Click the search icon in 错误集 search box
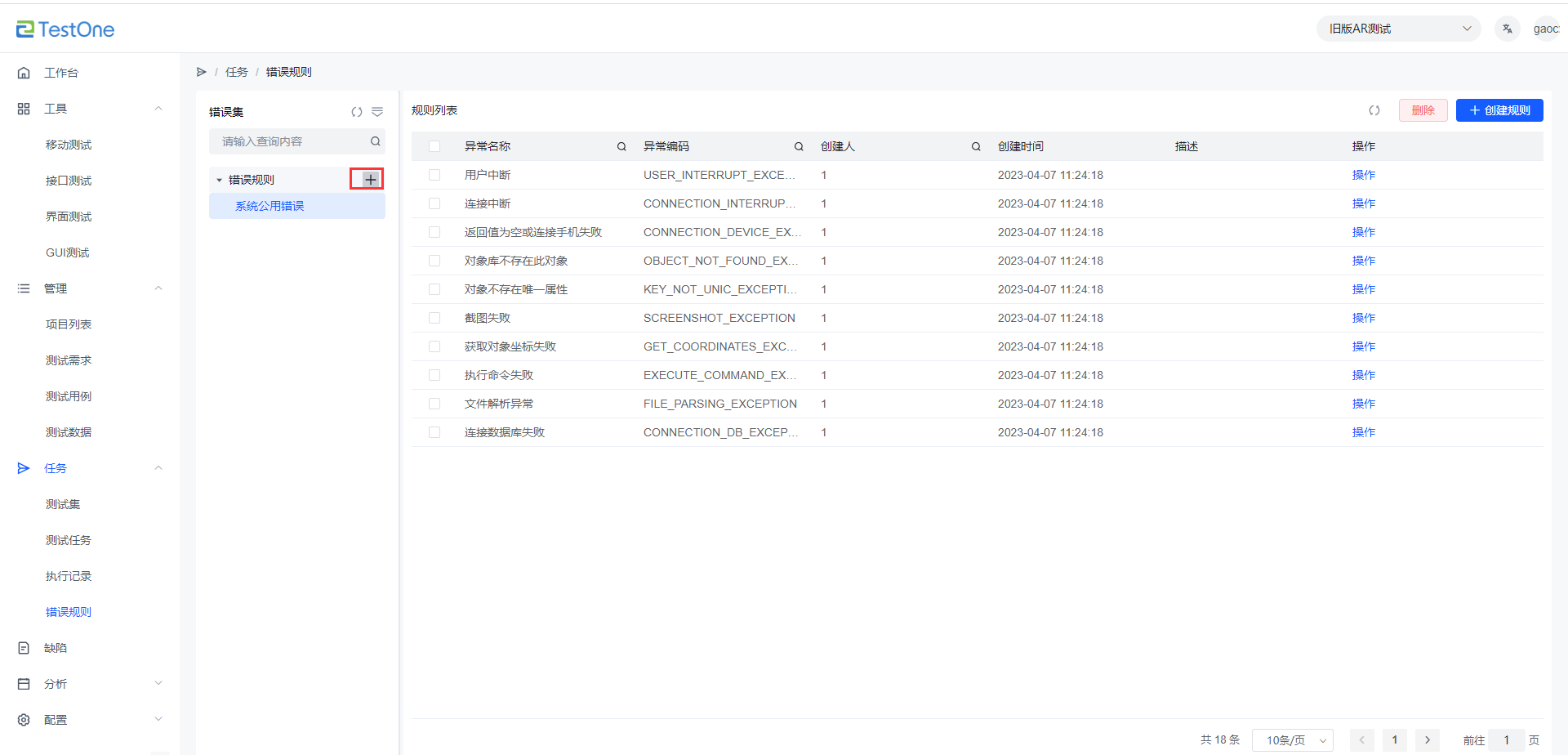 [x=376, y=141]
